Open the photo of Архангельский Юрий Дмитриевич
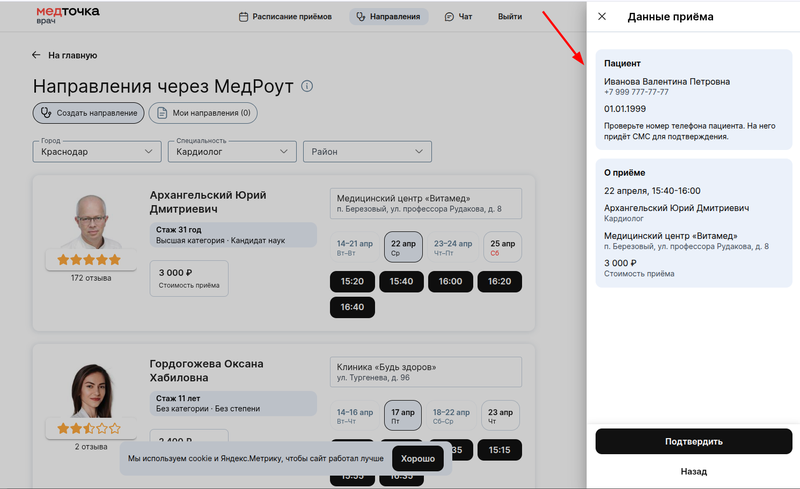 pyautogui.click(x=91, y=221)
